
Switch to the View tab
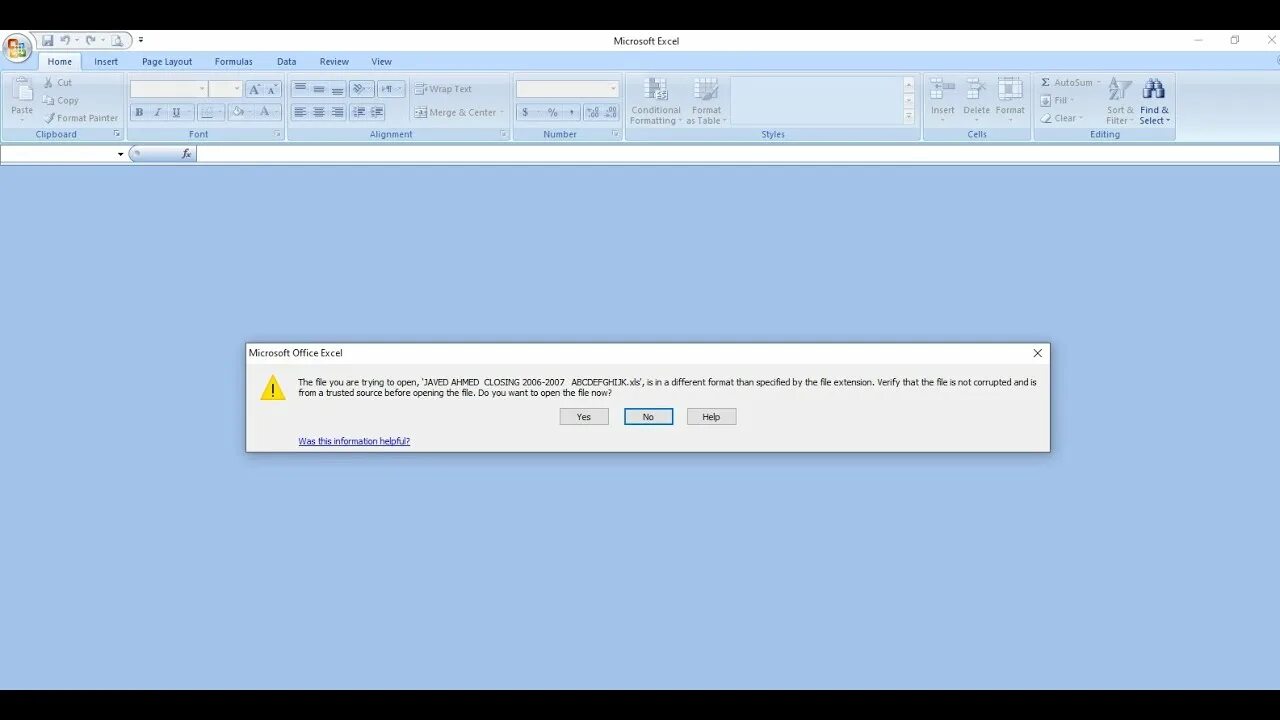point(382,61)
